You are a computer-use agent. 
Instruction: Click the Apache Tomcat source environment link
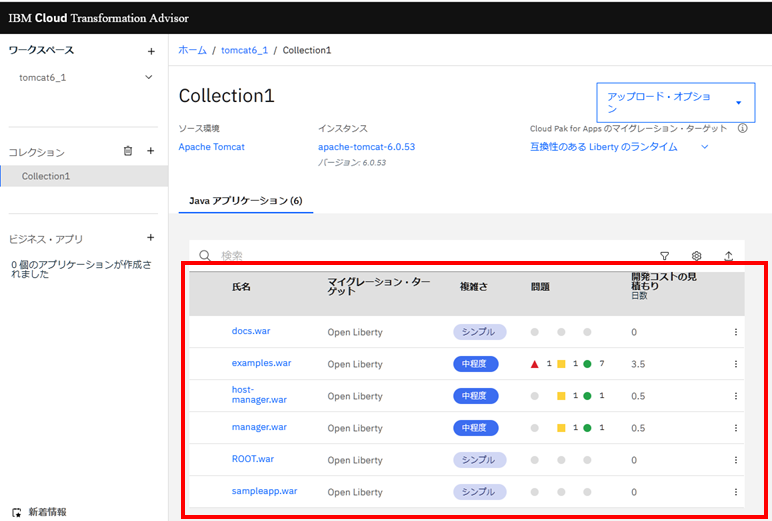(x=212, y=147)
